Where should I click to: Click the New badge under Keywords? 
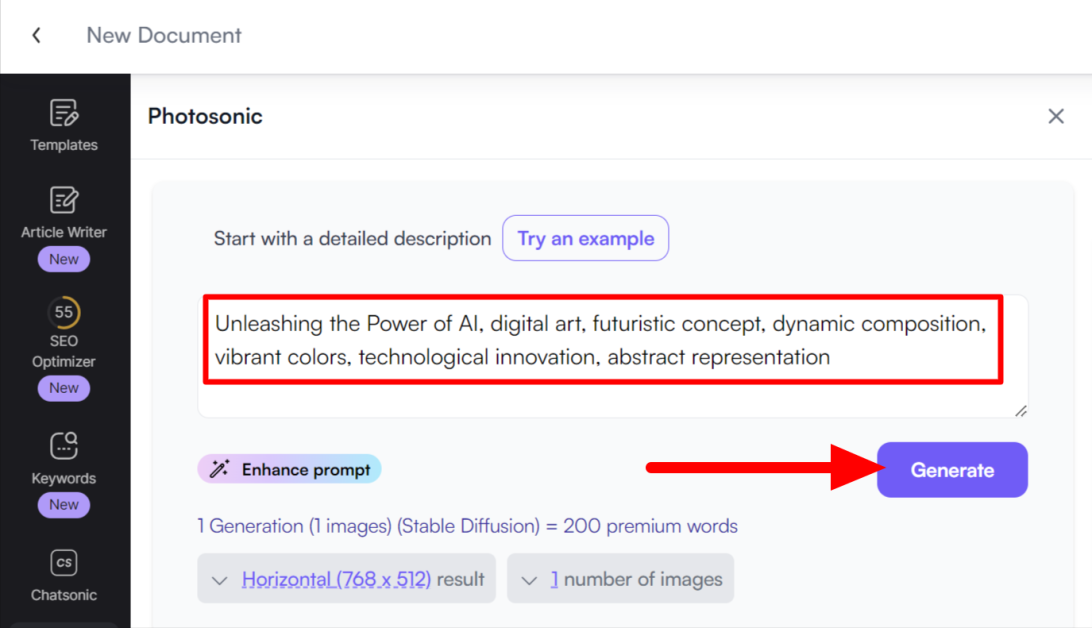point(64,505)
